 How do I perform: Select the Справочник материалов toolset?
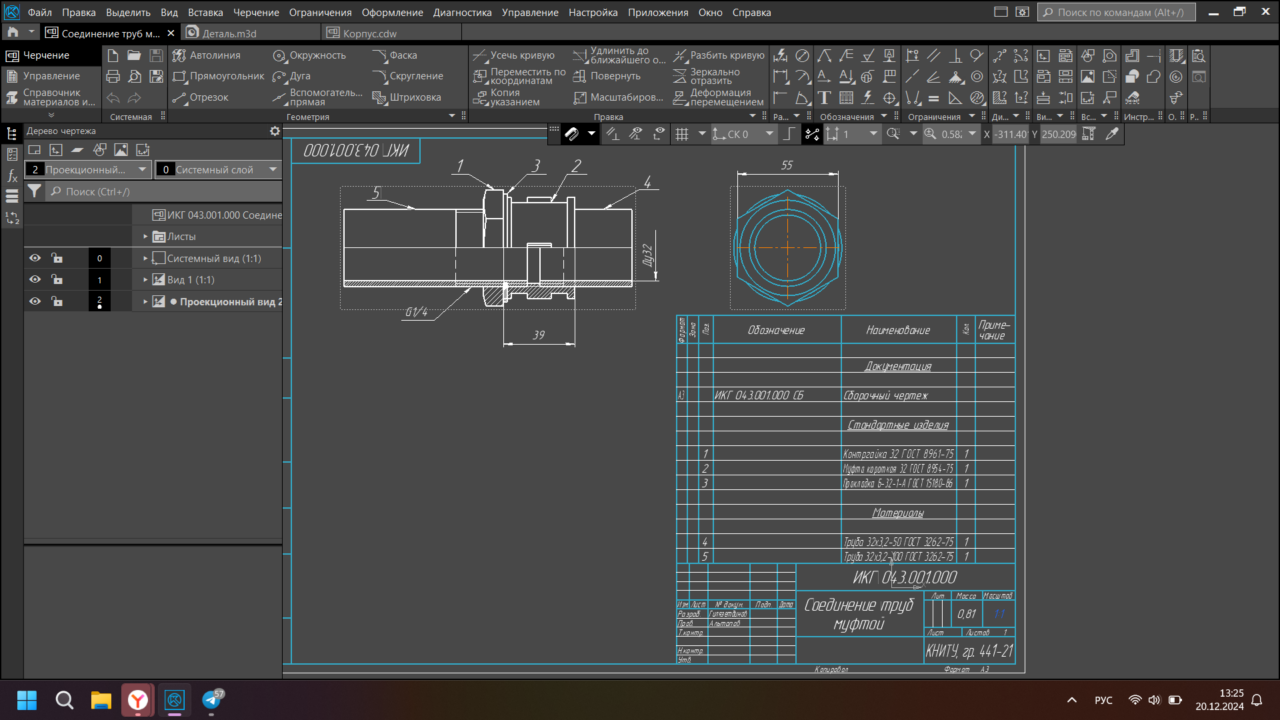[51, 97]
